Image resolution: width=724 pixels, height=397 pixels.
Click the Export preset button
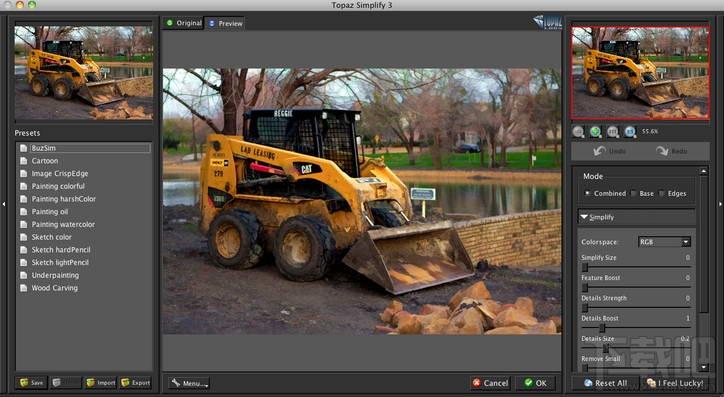tap(135, 383)
